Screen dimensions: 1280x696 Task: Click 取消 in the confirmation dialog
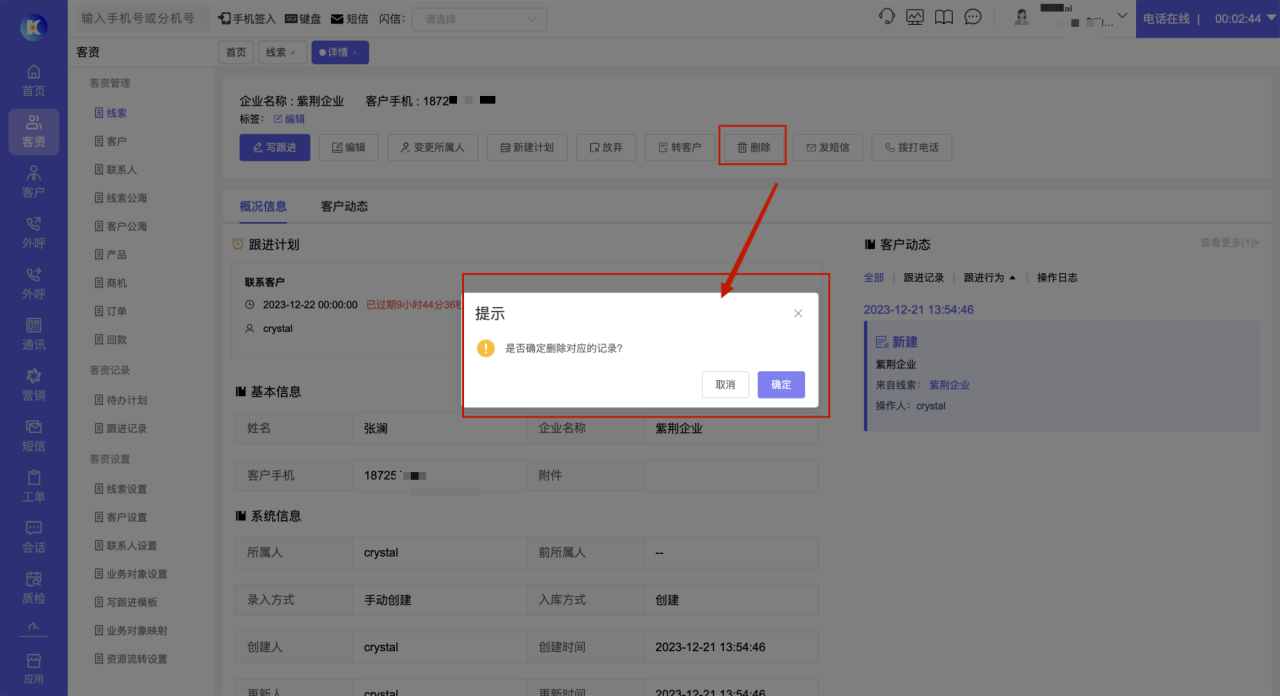coord(725,385)
